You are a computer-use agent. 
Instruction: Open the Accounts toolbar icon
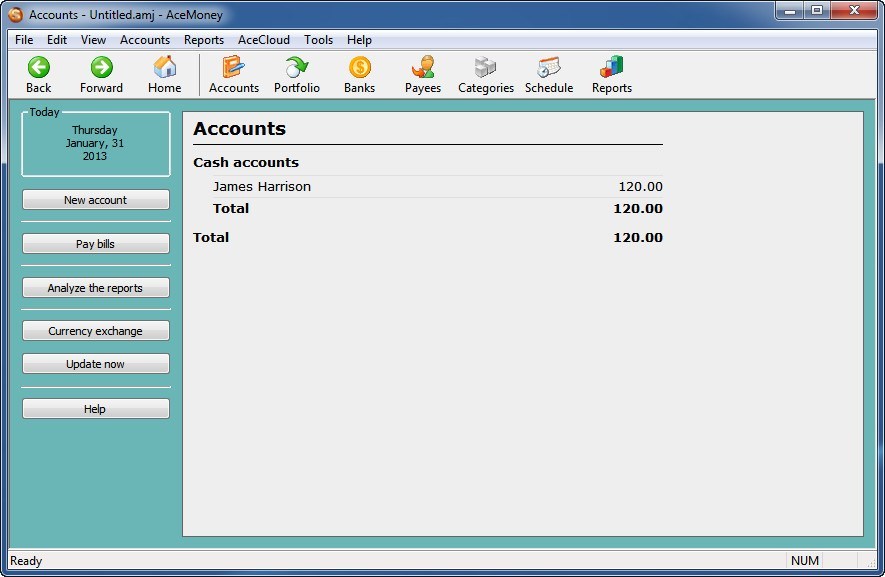(x=233, y=74)
